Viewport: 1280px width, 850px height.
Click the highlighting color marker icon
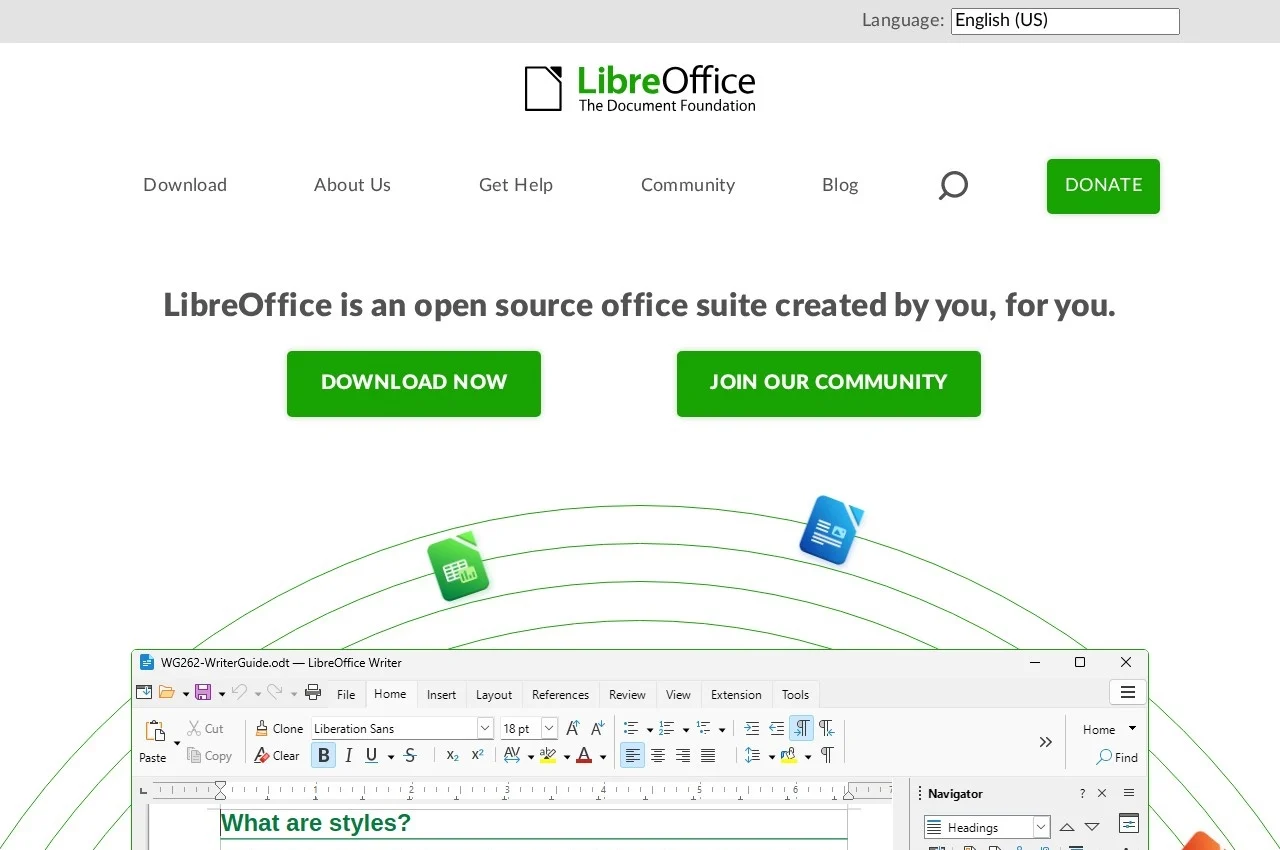pos(547,755)
